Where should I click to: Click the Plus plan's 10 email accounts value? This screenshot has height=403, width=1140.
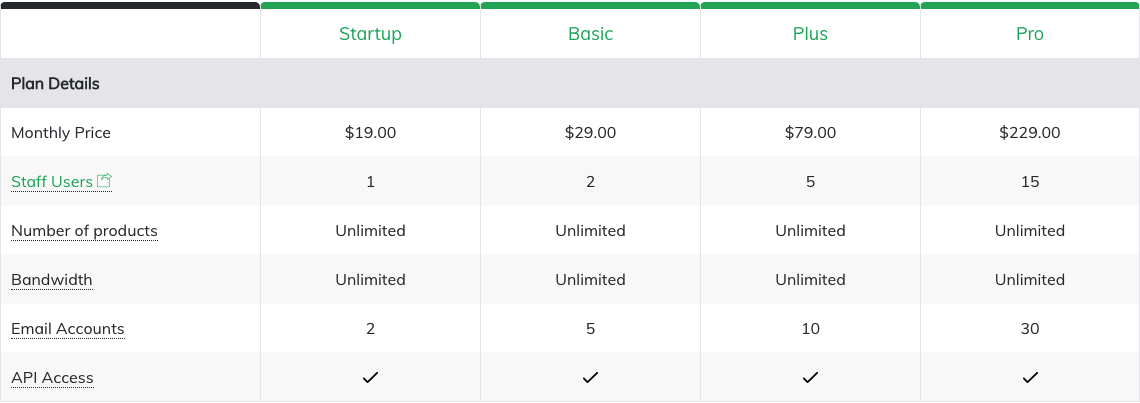click(x=811, y=329)
